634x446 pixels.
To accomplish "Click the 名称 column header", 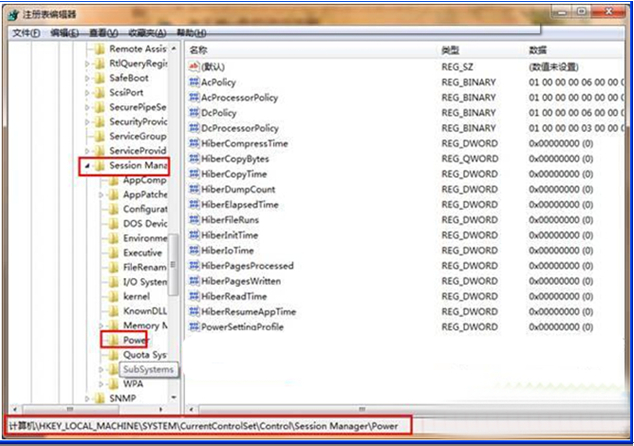I will [x=198, y=50].
